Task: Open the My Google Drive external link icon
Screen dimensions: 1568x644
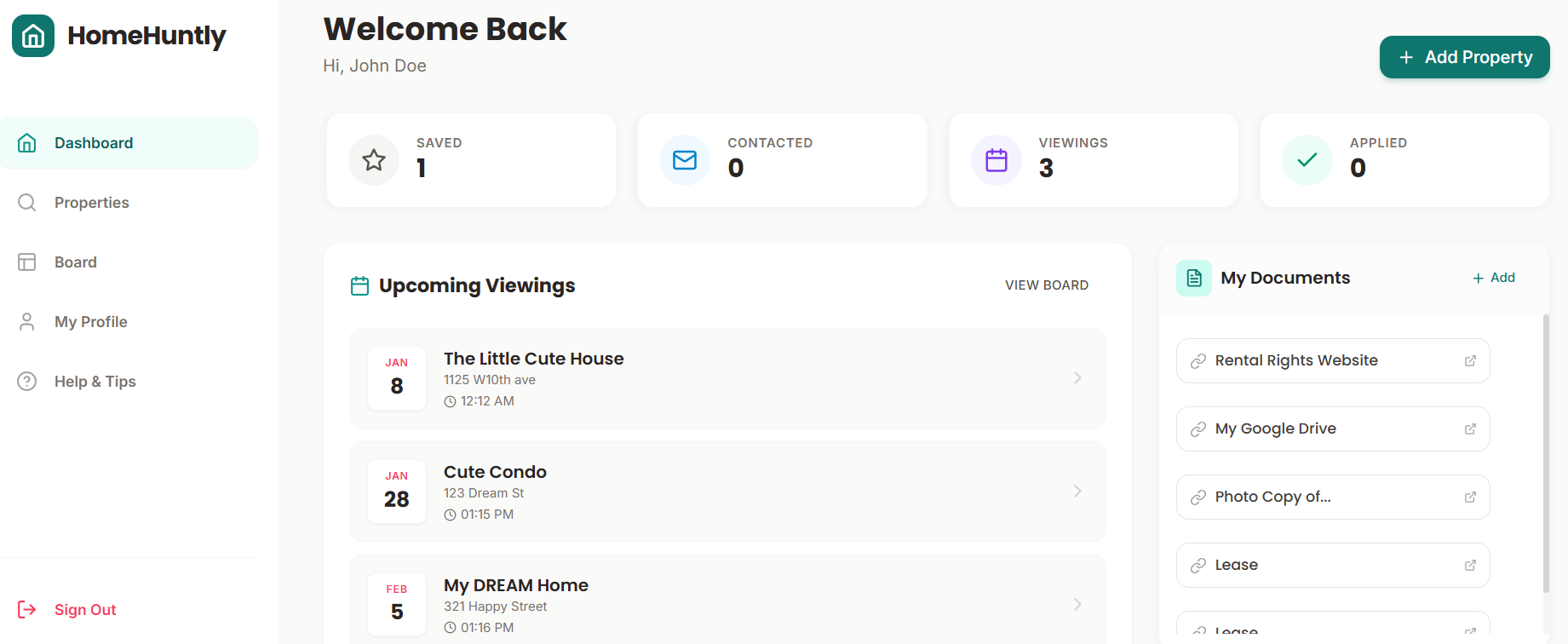Action: (1471, 428)
